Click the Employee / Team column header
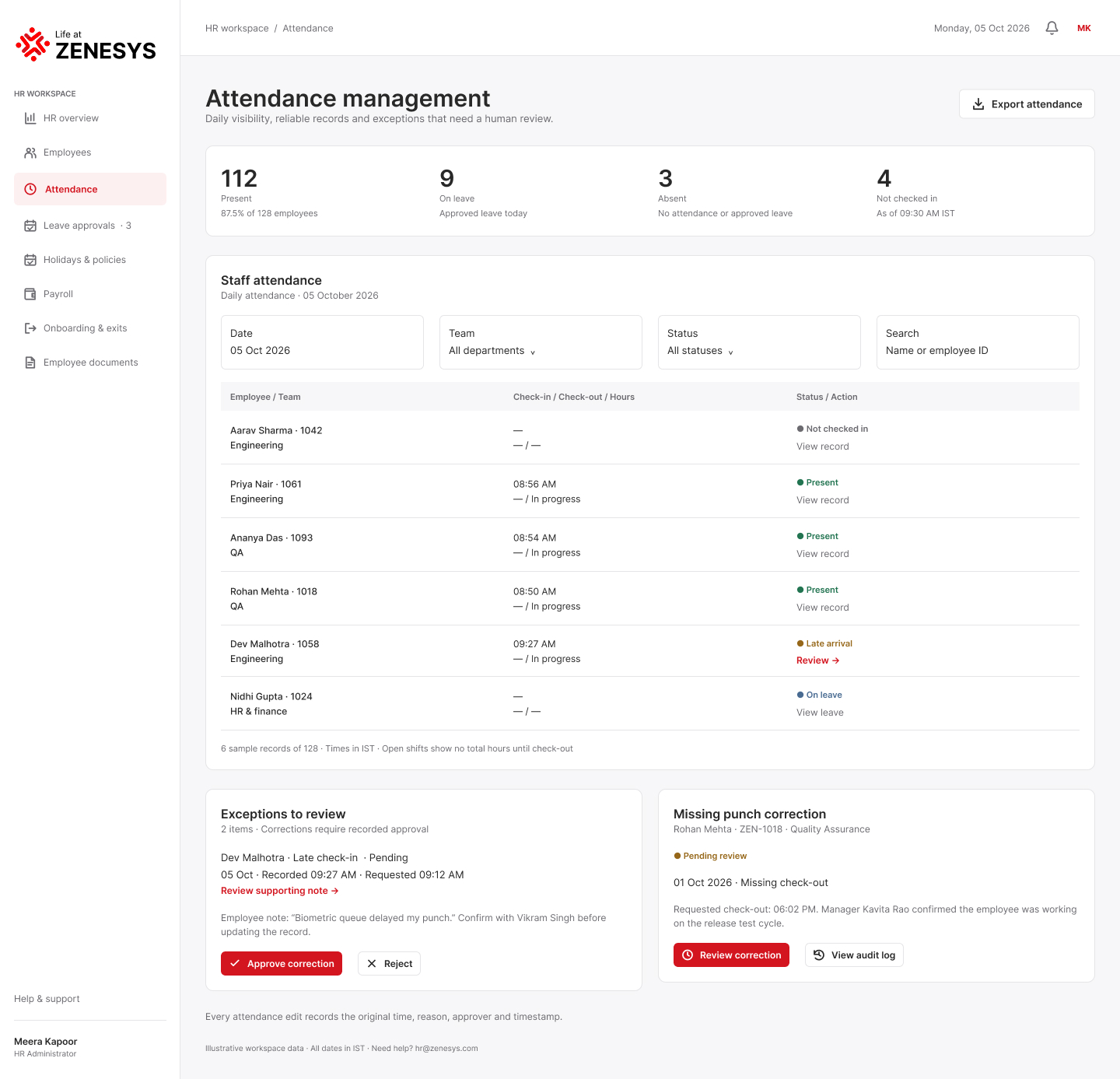The image size is (1120, 1079). (265, 397)
